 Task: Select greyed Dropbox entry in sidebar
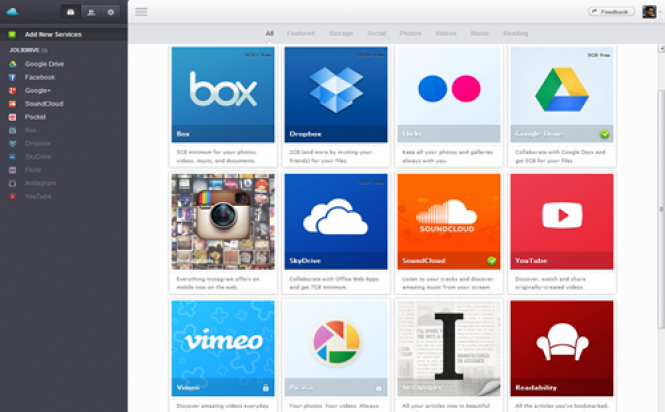coord(38,143)
